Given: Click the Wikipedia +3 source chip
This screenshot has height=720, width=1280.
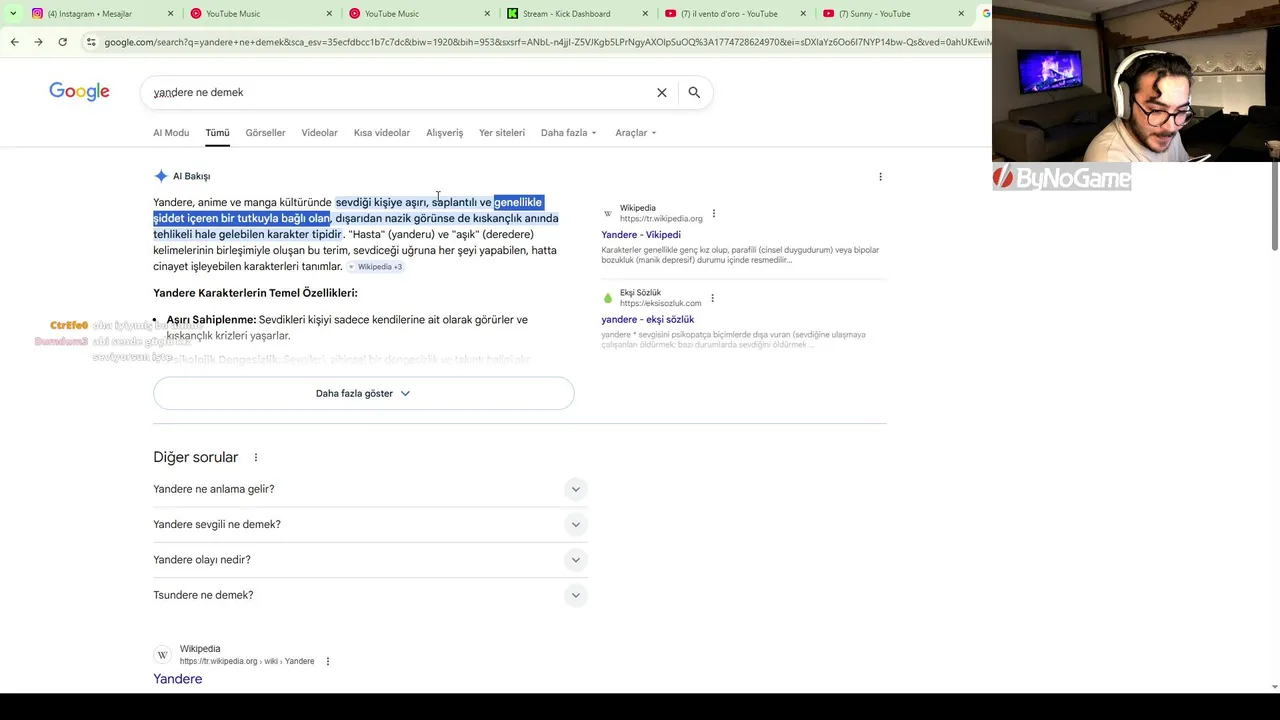Looking at the screenshot, I should 376,267.
